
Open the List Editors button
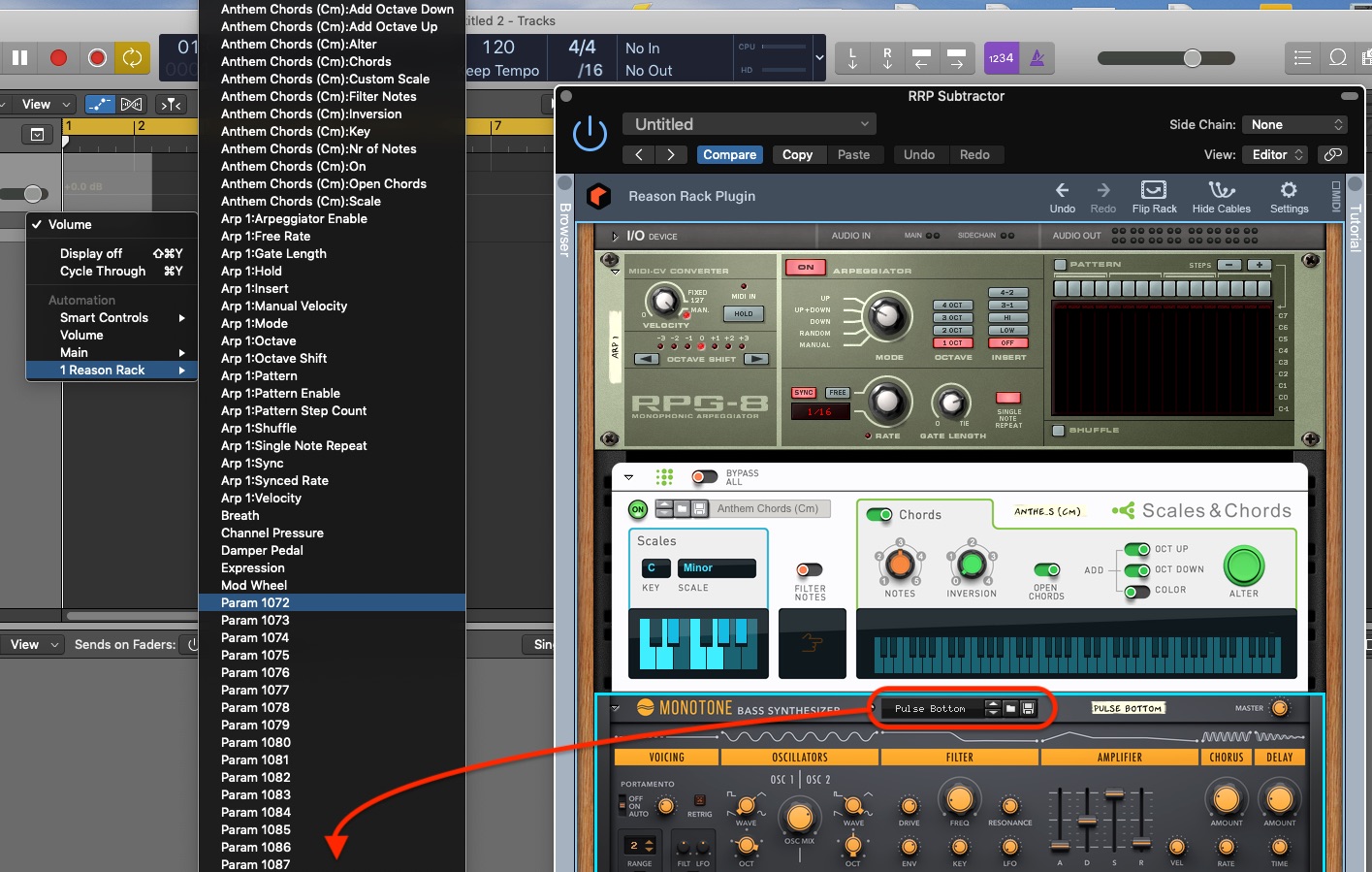pyautogui.click(x=1302, y=58)
